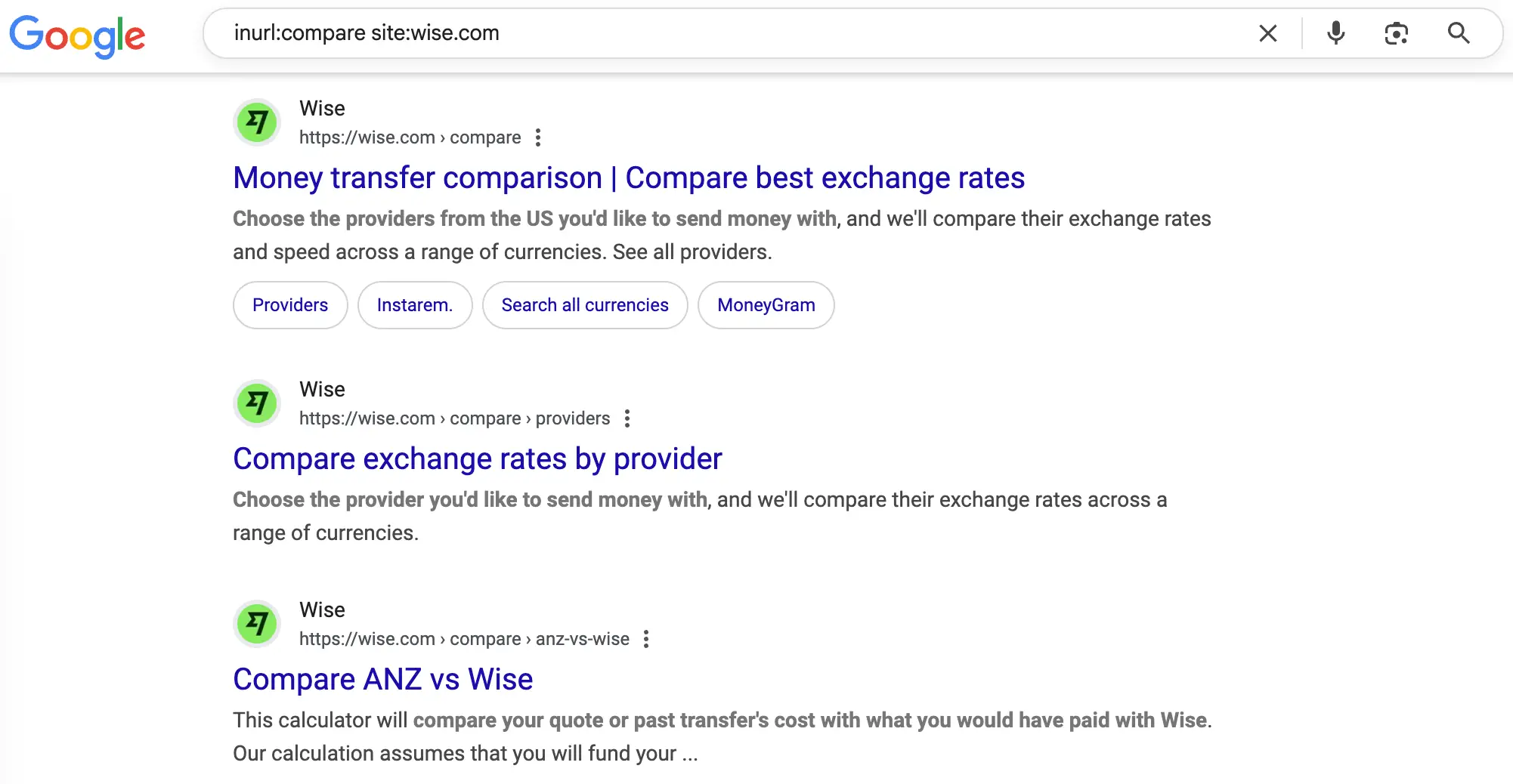The width and height of the screenshot is (1513, 784).
Task: Select the MoneyGram sitelink chip
Action: click(x=766, y=305)
